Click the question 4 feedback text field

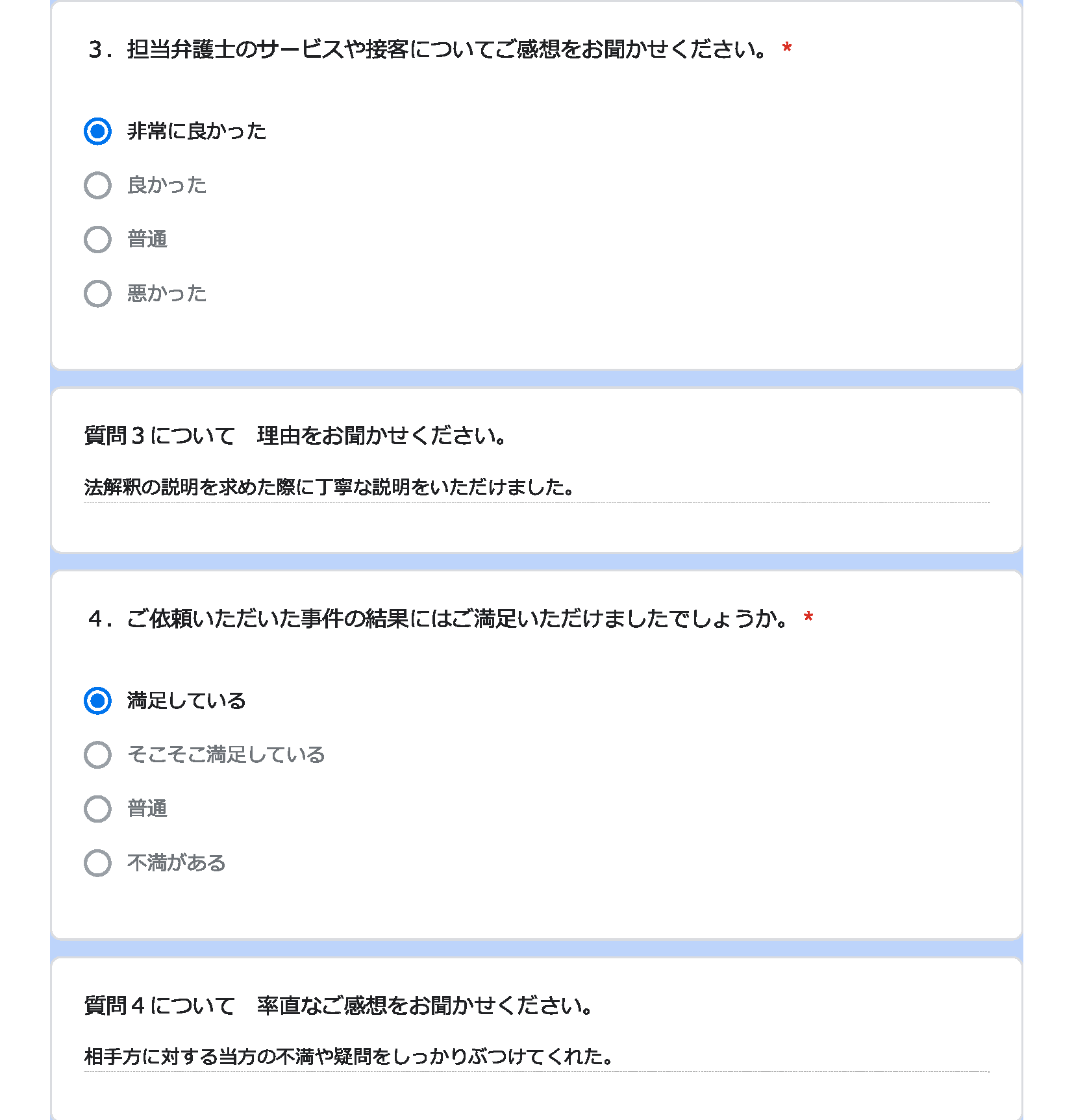click(536, 1057)
